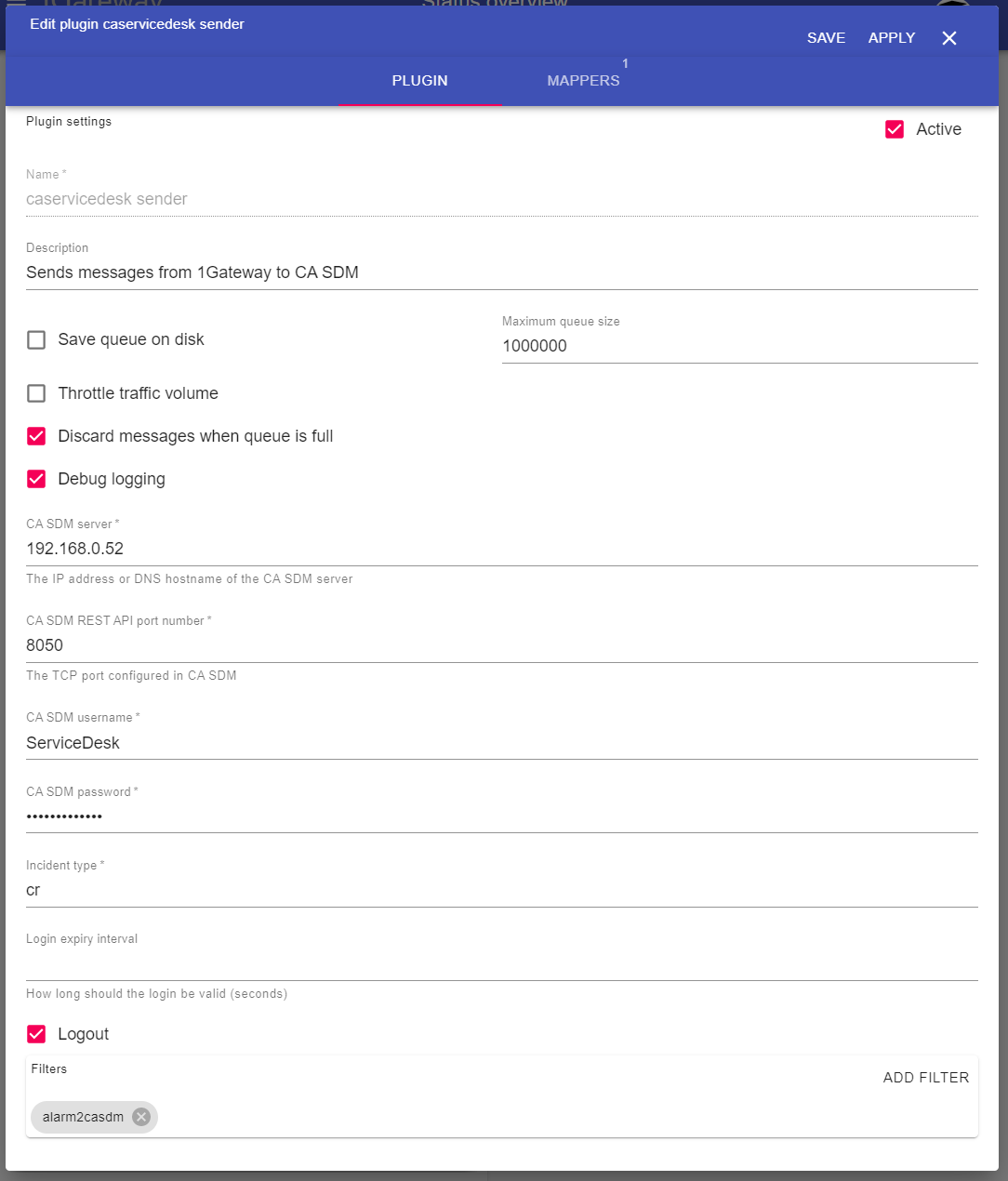Edit the Description text field

coord(501,272)
